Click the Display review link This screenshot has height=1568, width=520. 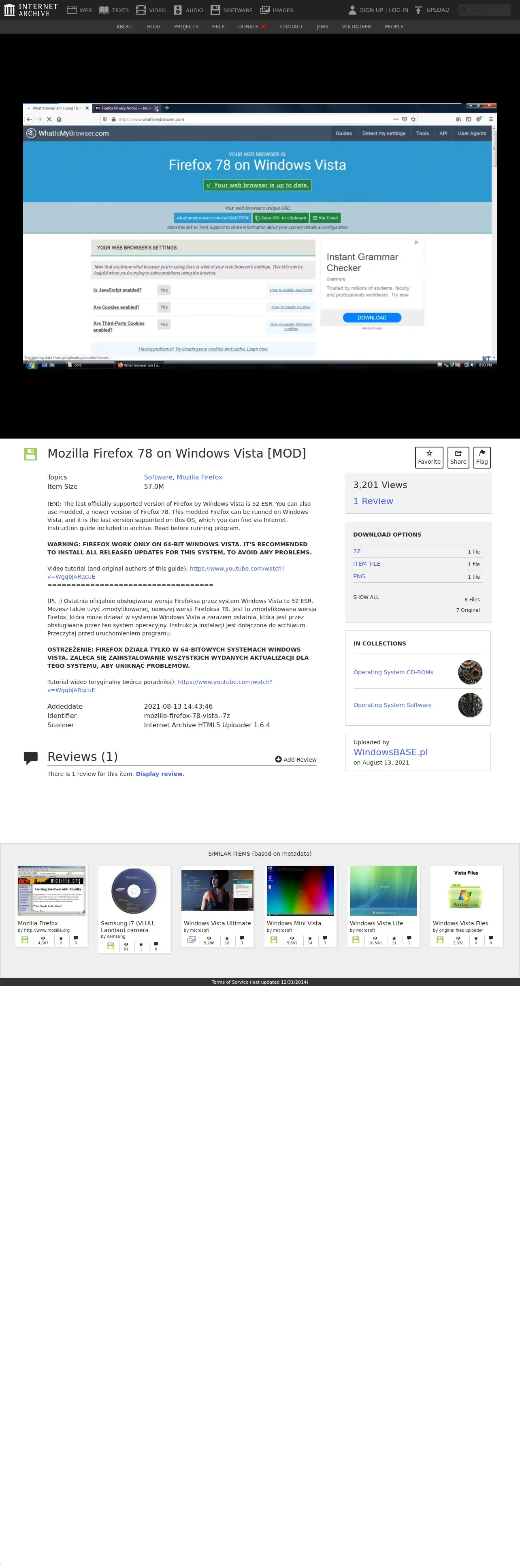(159, 773)
